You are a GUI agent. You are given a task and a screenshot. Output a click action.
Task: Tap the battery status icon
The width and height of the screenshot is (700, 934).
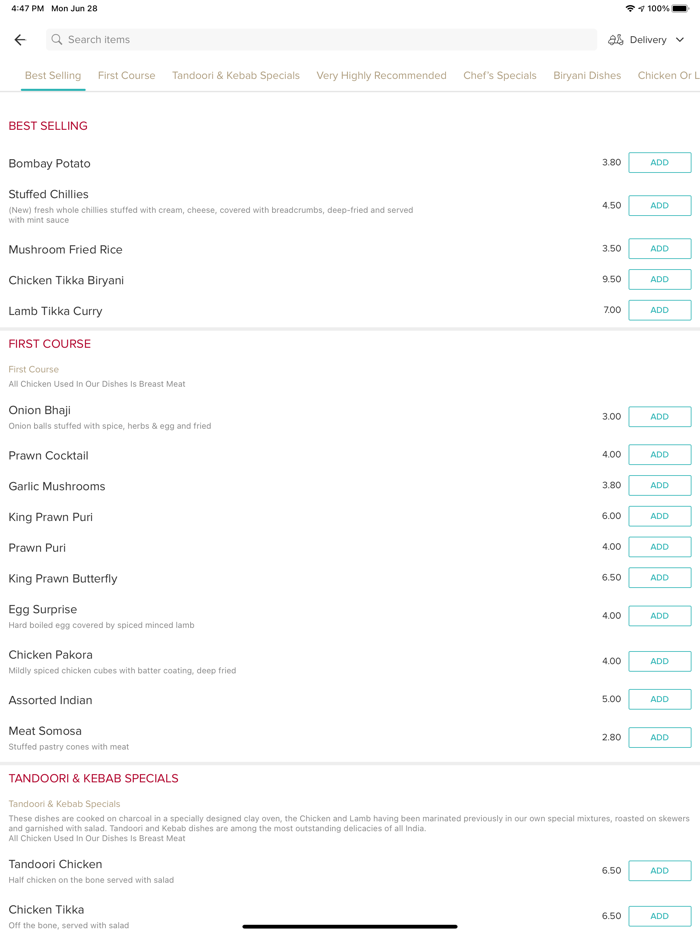tap(680, 9)
